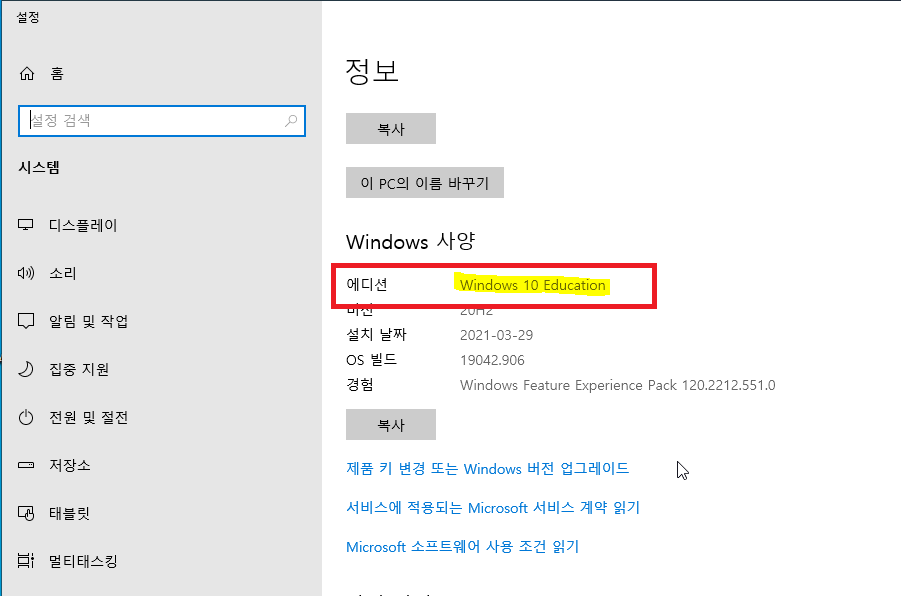Select OS build value 19042.906
901x596 pixels.
(492, 360)
